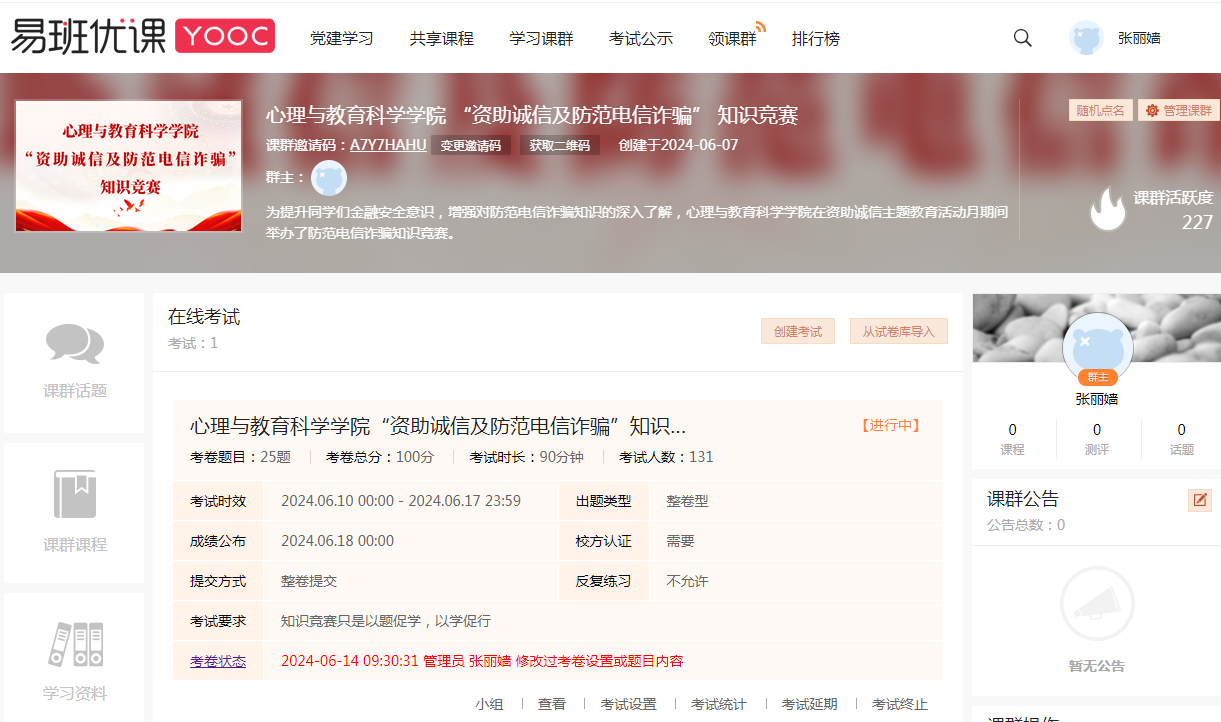Open the 课群话题 chat bubble icon

click(x=75, y=344)
